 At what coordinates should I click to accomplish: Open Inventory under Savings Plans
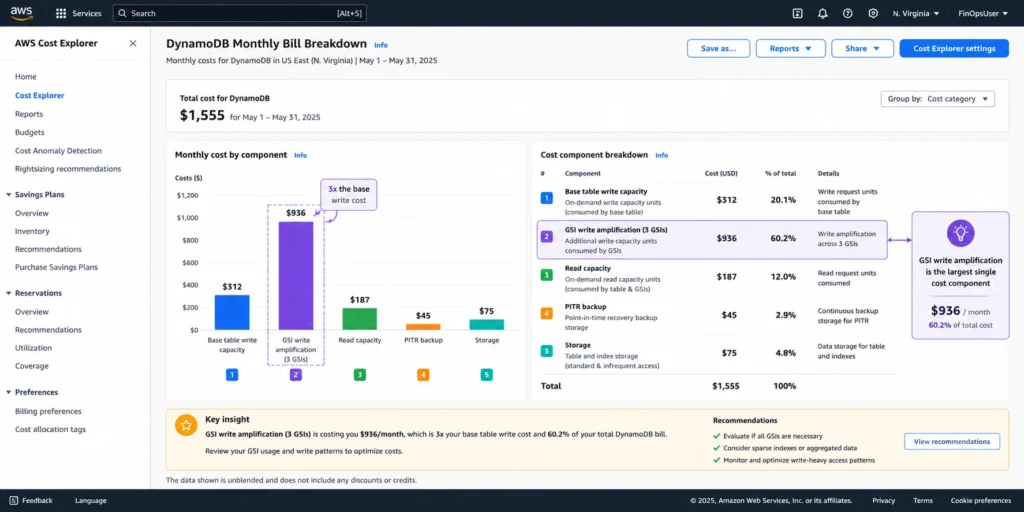click(32, 231)
